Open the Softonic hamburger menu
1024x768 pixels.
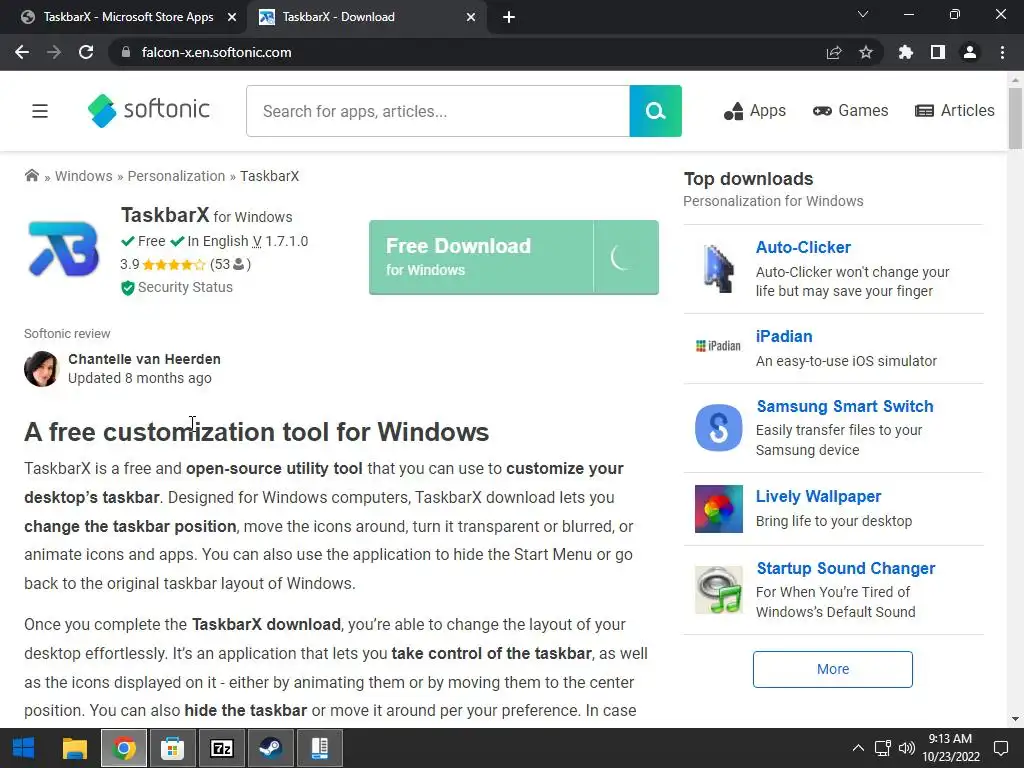(x=40, y=111)
